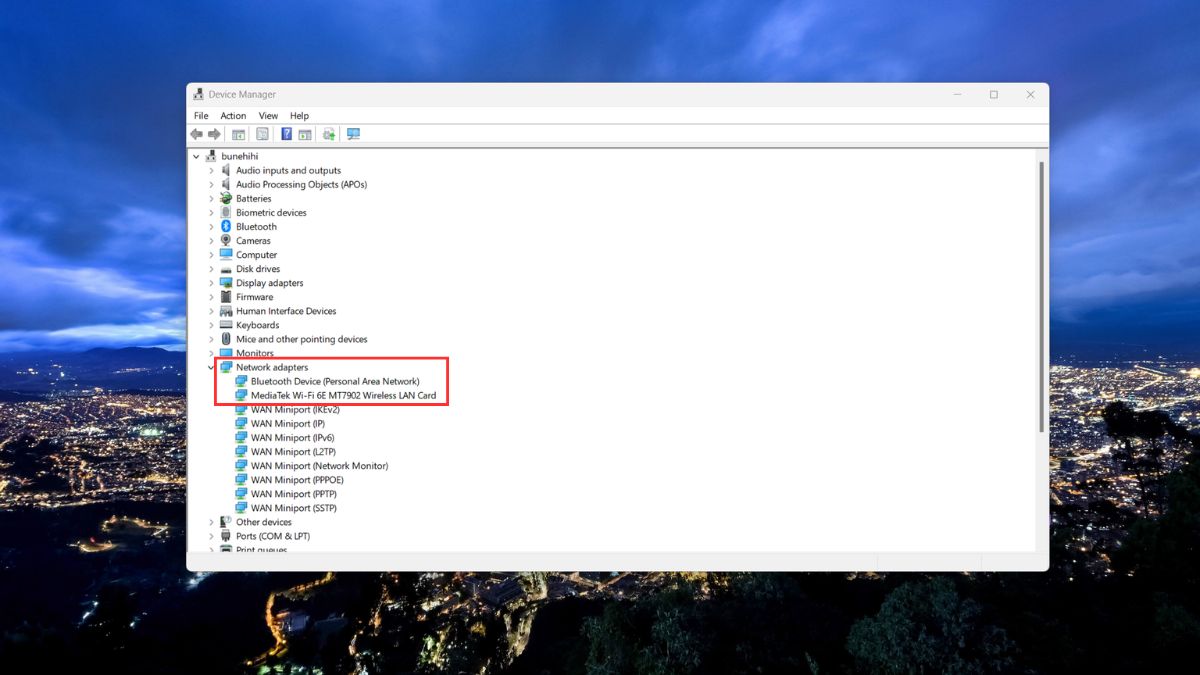Minimize the Device Manager window
The height and width of the screenshot is (675, 1200).
957,95
